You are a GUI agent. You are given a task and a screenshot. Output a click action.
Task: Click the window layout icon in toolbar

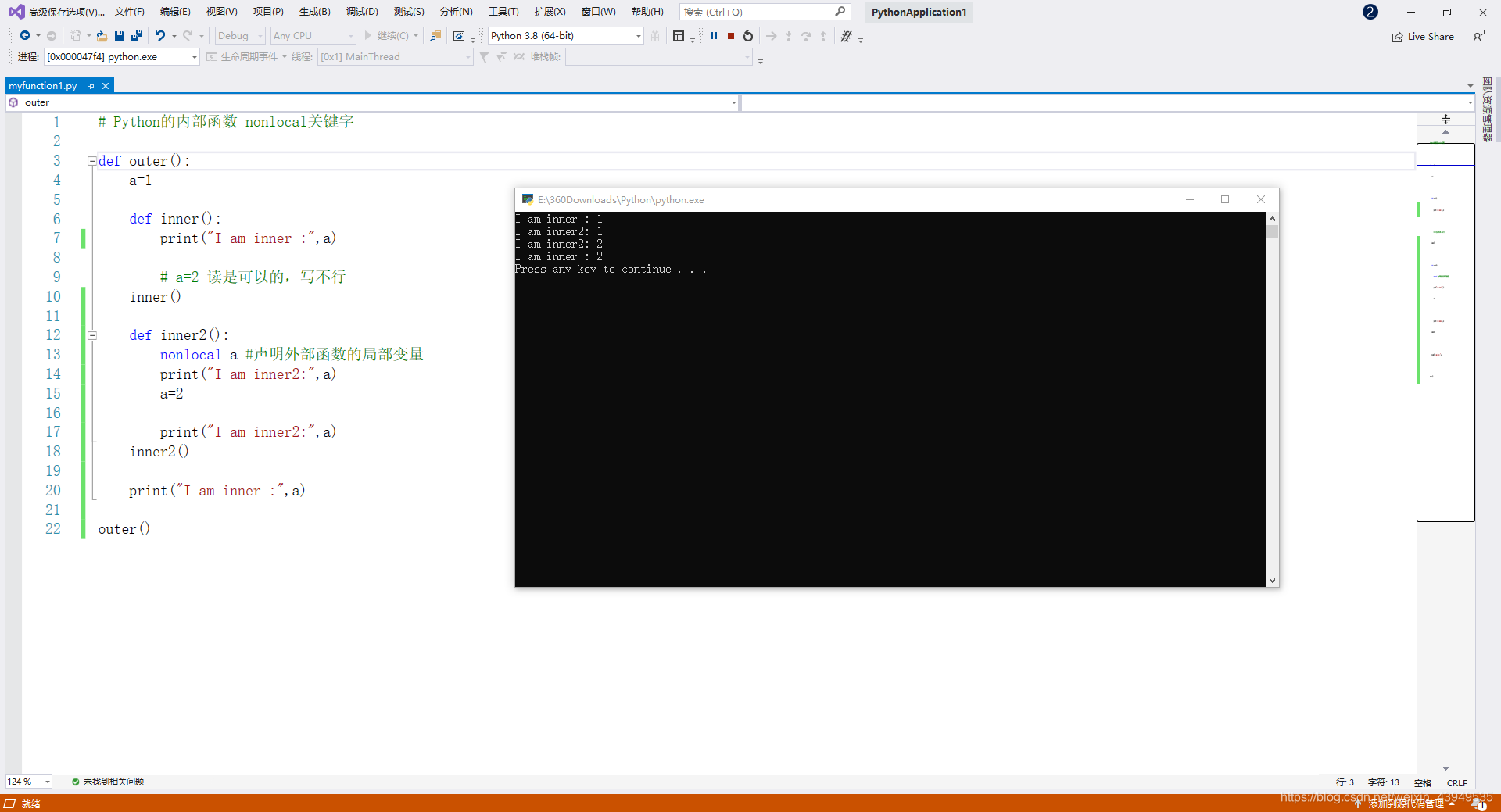pos(679,36)
